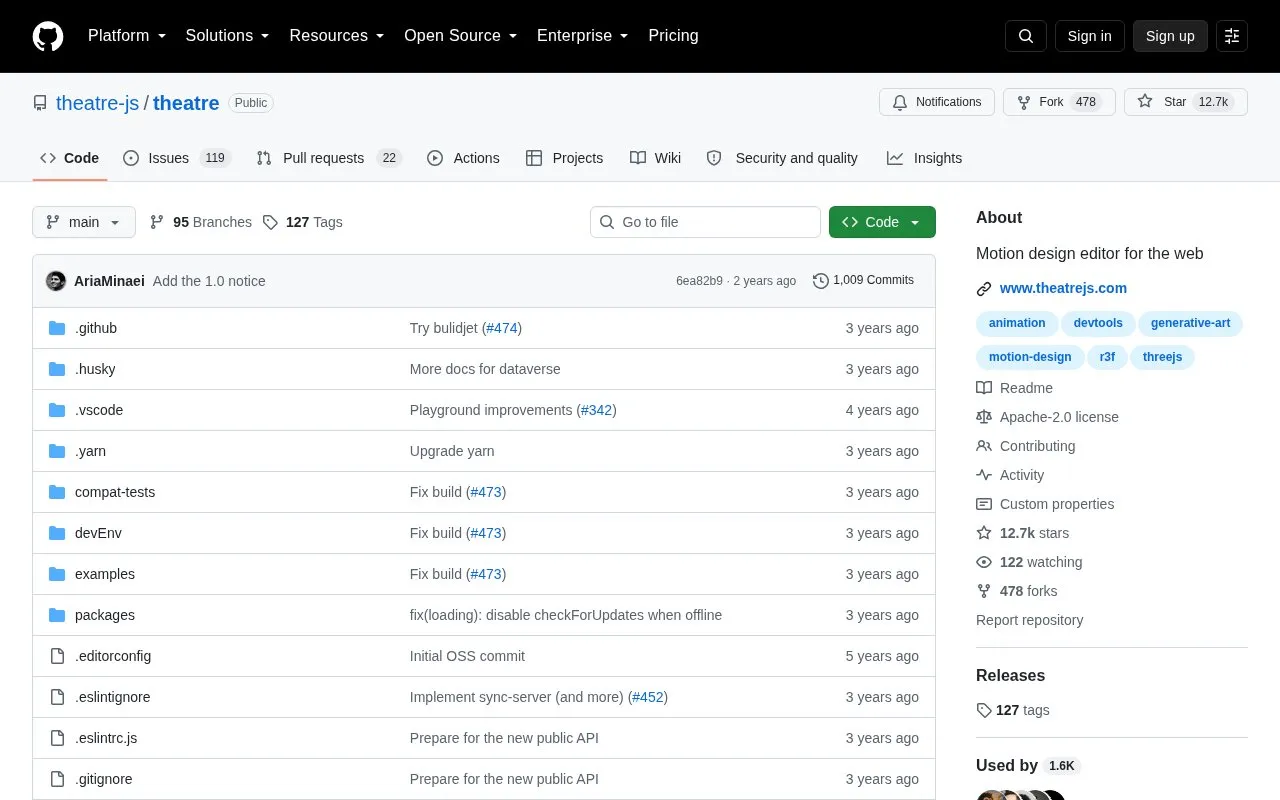The width and height of the screenshot is (1280, 800).
Task: Open the packages folder
Action: (105, 615)
